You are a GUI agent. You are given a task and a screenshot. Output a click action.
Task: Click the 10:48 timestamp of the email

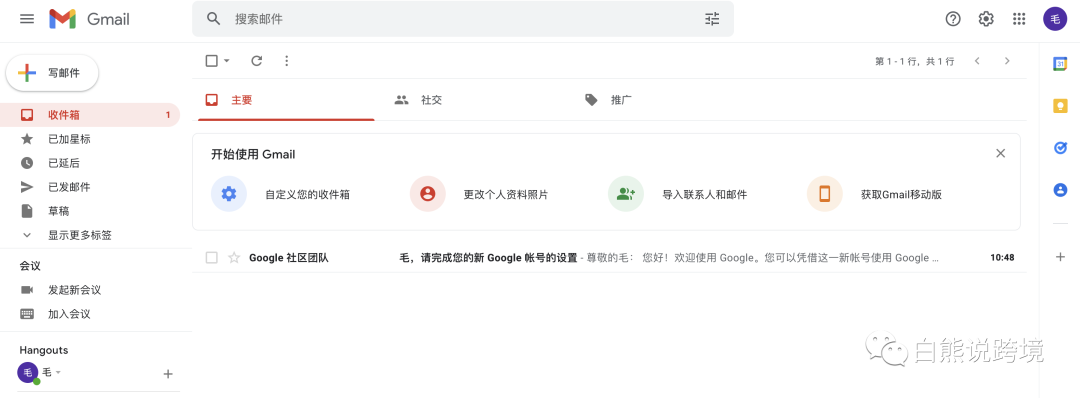pyautogui.click(x=1002, y=258)
